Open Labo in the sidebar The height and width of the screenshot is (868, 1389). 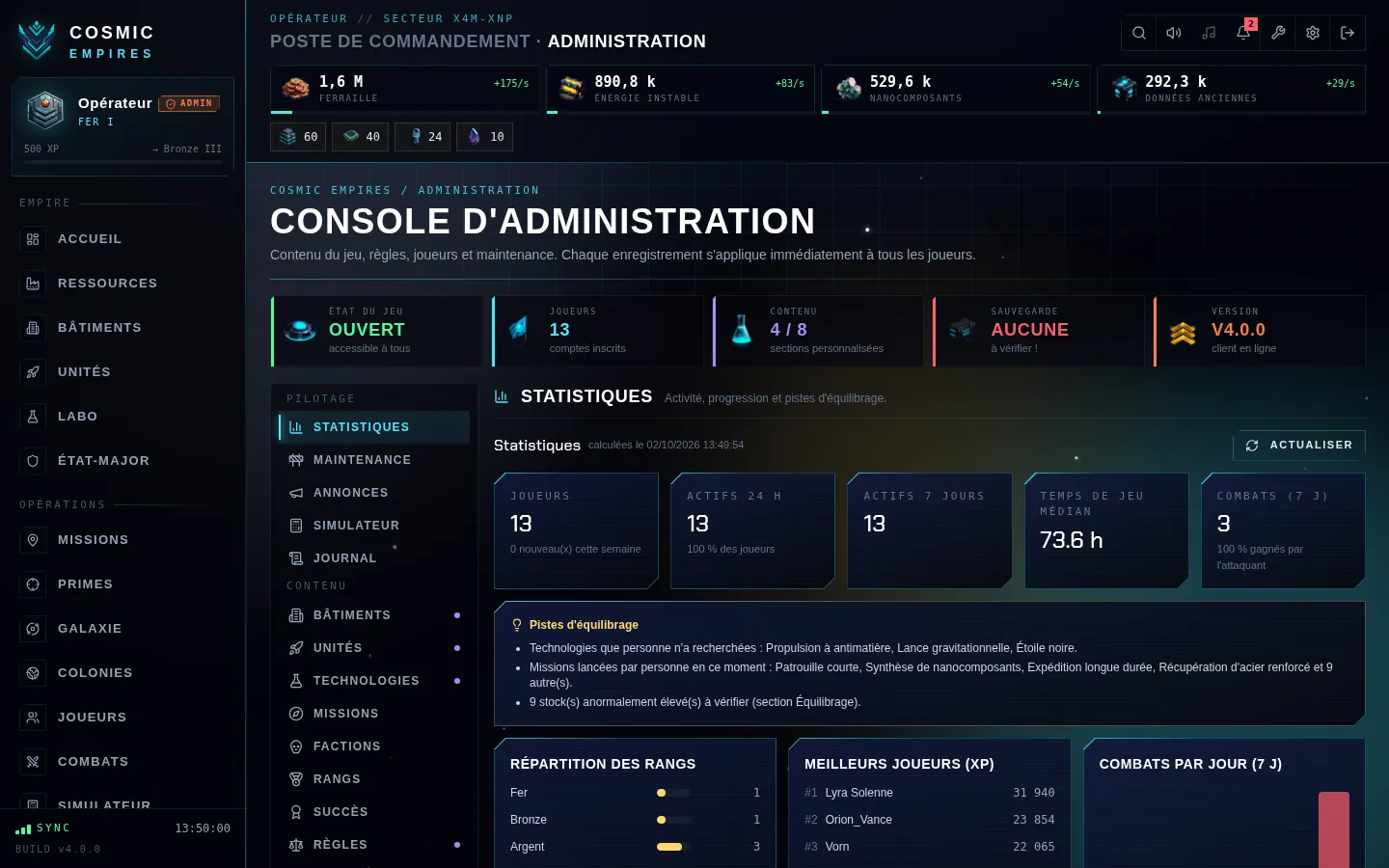coord(123,417)
